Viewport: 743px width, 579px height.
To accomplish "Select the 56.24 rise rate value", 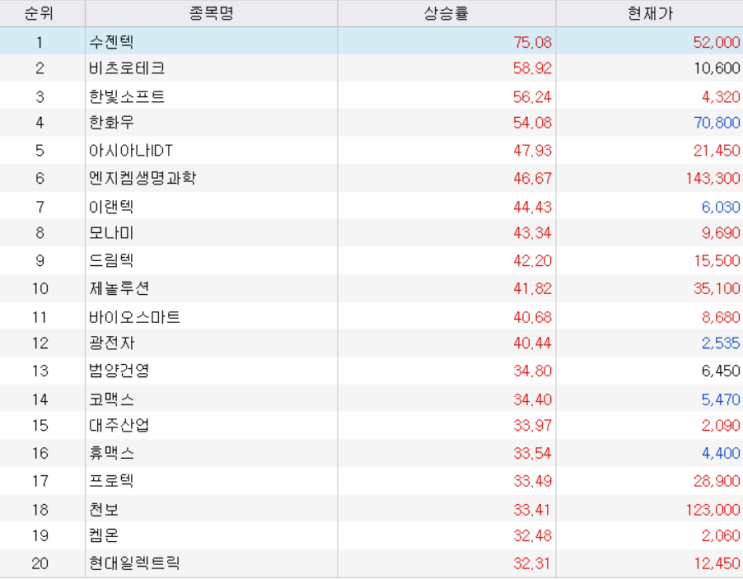I will pos(533,97).
